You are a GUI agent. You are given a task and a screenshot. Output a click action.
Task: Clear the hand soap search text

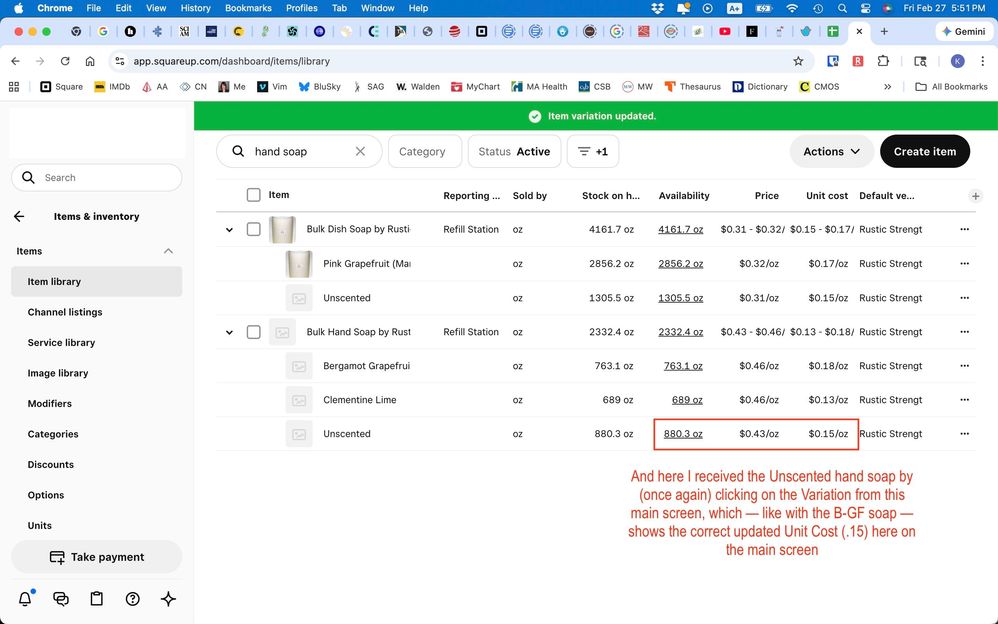[360, 152]
